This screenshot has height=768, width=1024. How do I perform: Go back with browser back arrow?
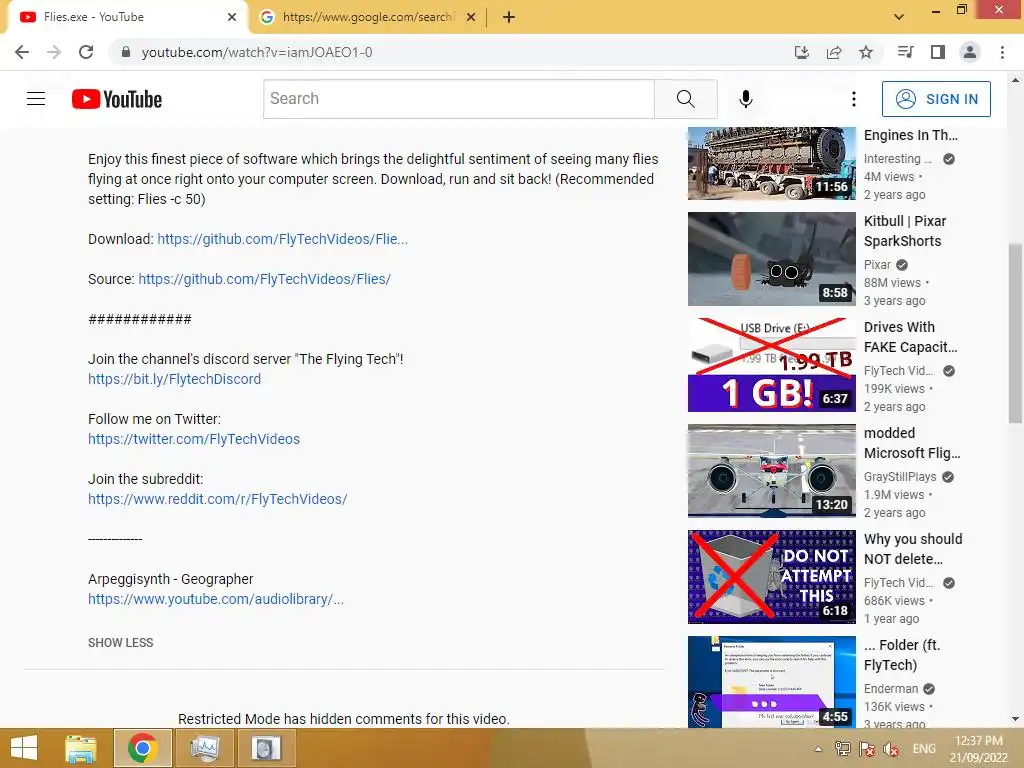pos(22,52)
